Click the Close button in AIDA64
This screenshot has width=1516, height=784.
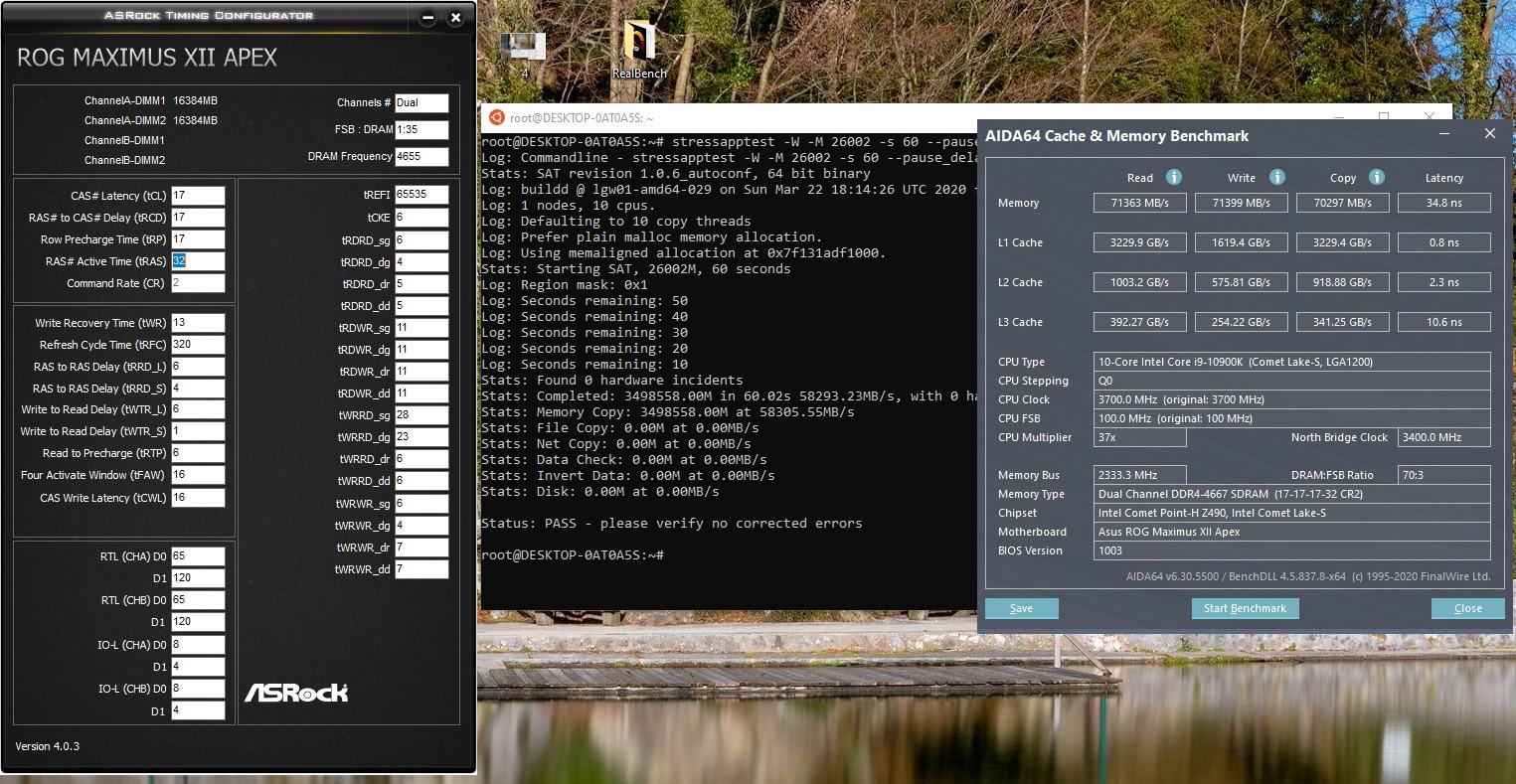[1467, 608]
